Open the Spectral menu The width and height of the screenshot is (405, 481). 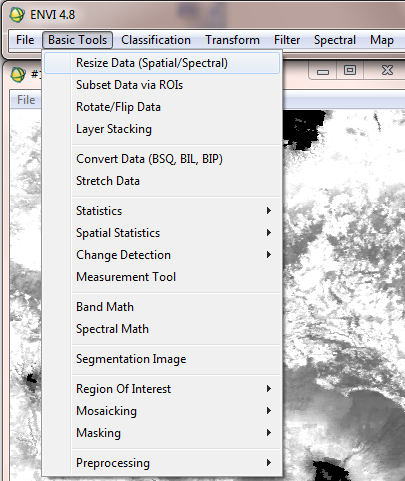coord(335,40)
